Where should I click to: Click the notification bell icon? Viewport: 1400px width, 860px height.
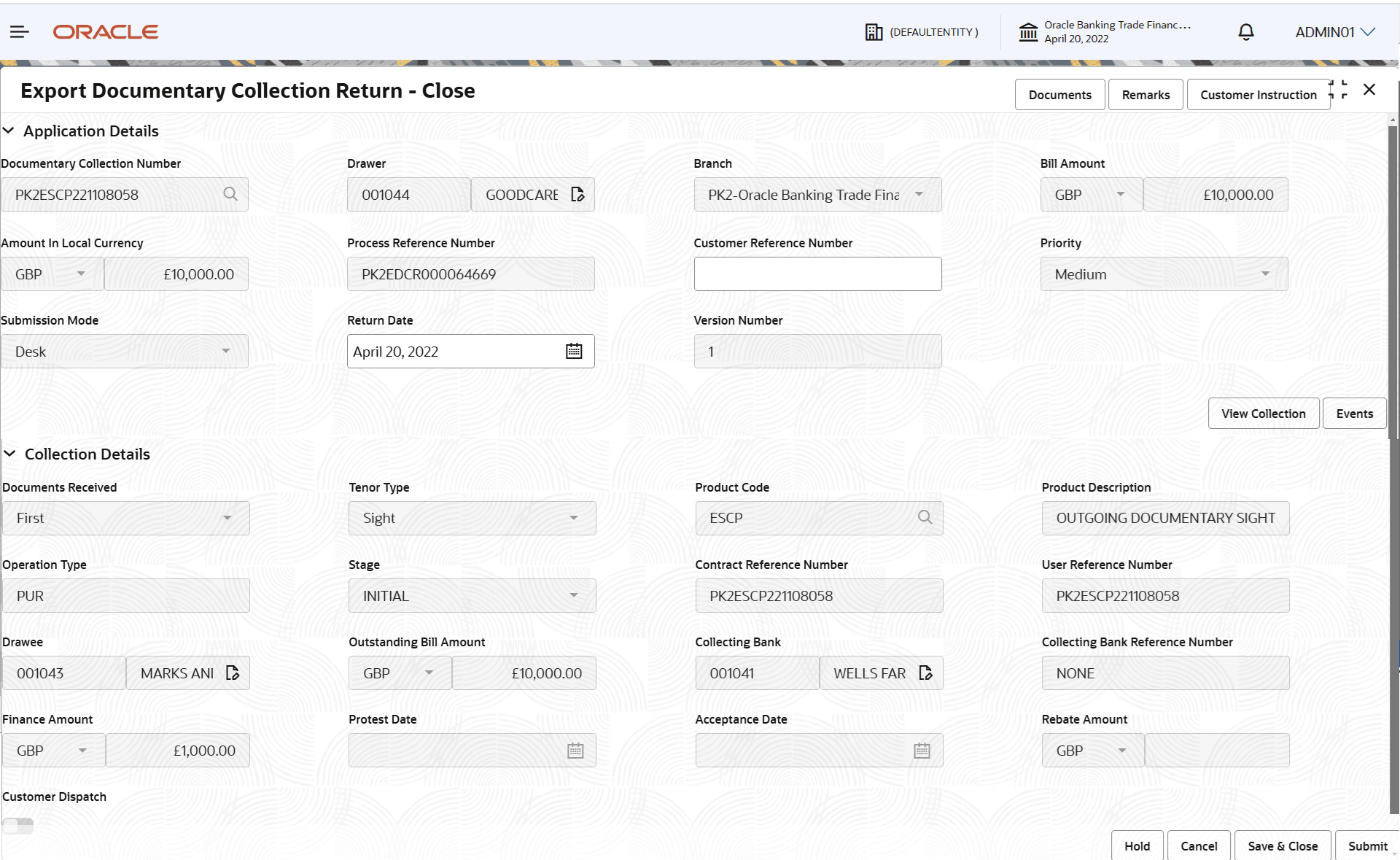pyautogui.click(x=1245, y=31)
